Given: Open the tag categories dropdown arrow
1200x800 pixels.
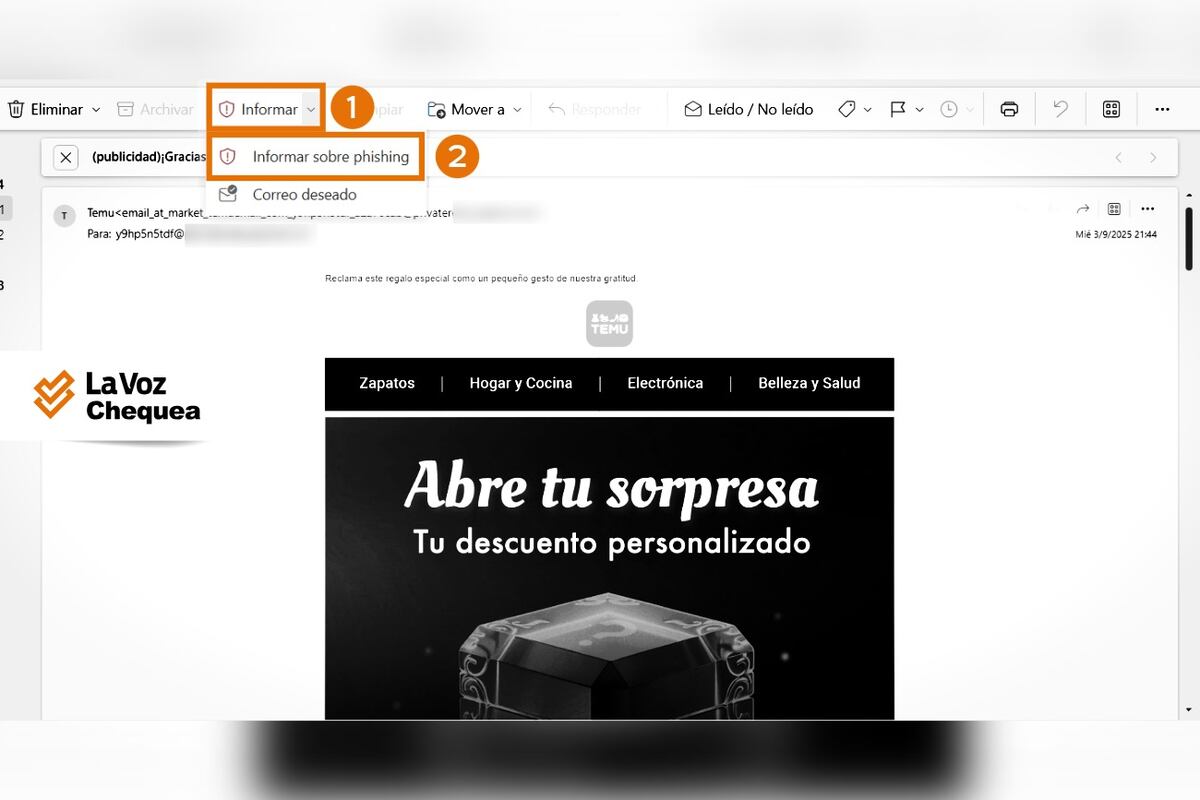Looking at the screenshot, I should 867,109.
